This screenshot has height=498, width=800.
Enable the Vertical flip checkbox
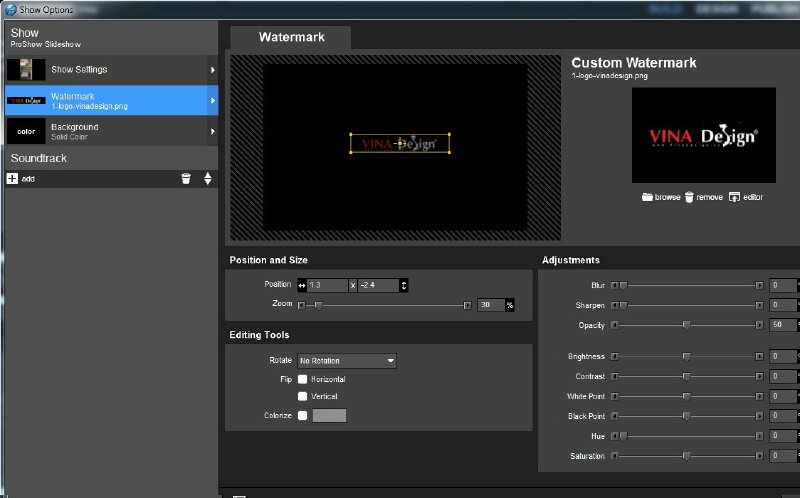click(303, 397)
